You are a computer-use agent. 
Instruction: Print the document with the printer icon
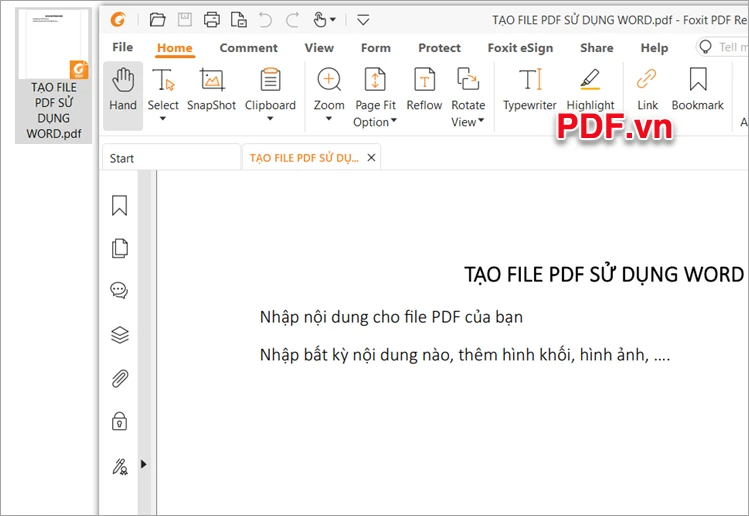pos(212,20)
